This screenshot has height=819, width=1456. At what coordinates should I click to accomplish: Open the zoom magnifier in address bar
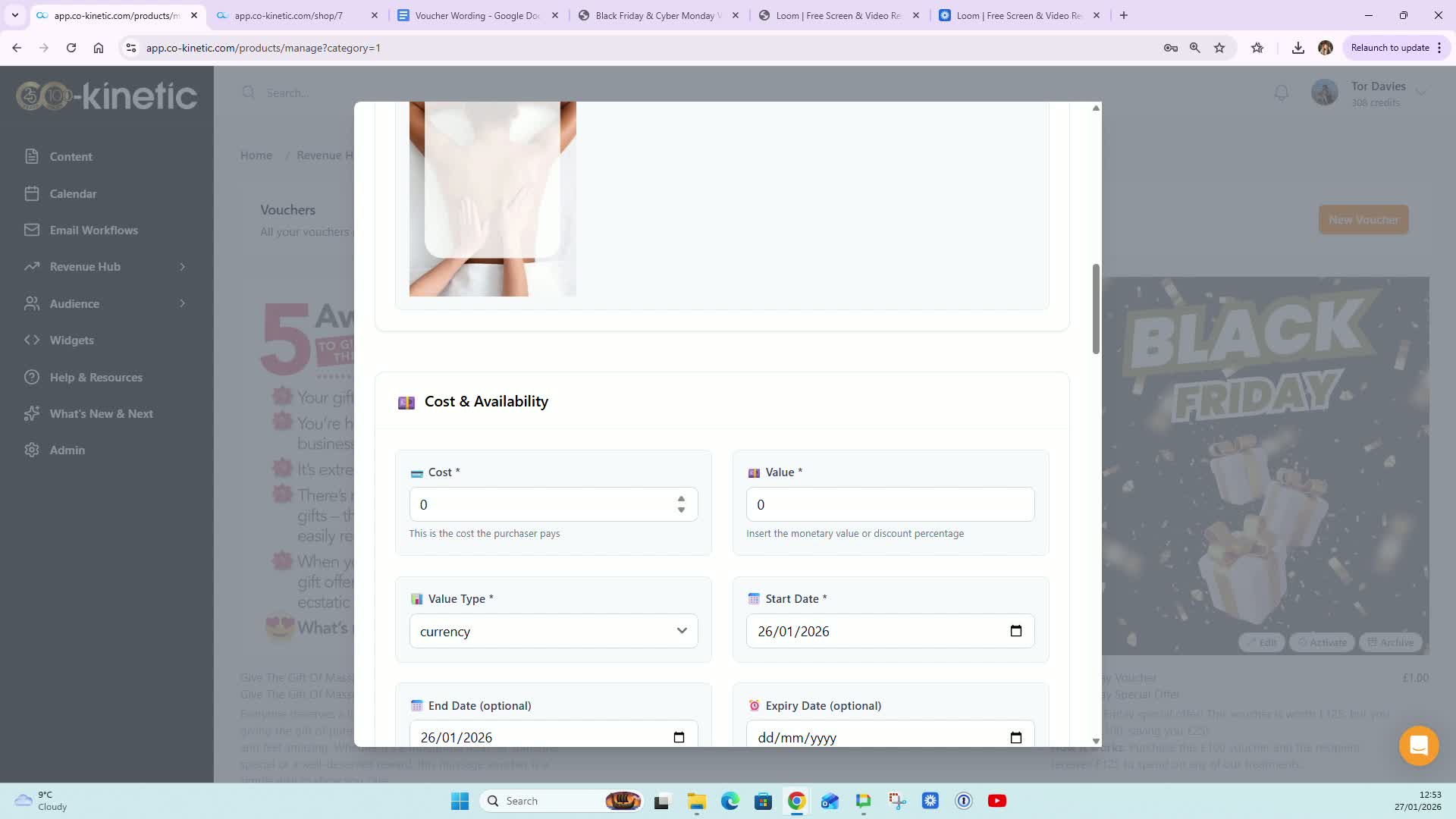coord(1194,48)
